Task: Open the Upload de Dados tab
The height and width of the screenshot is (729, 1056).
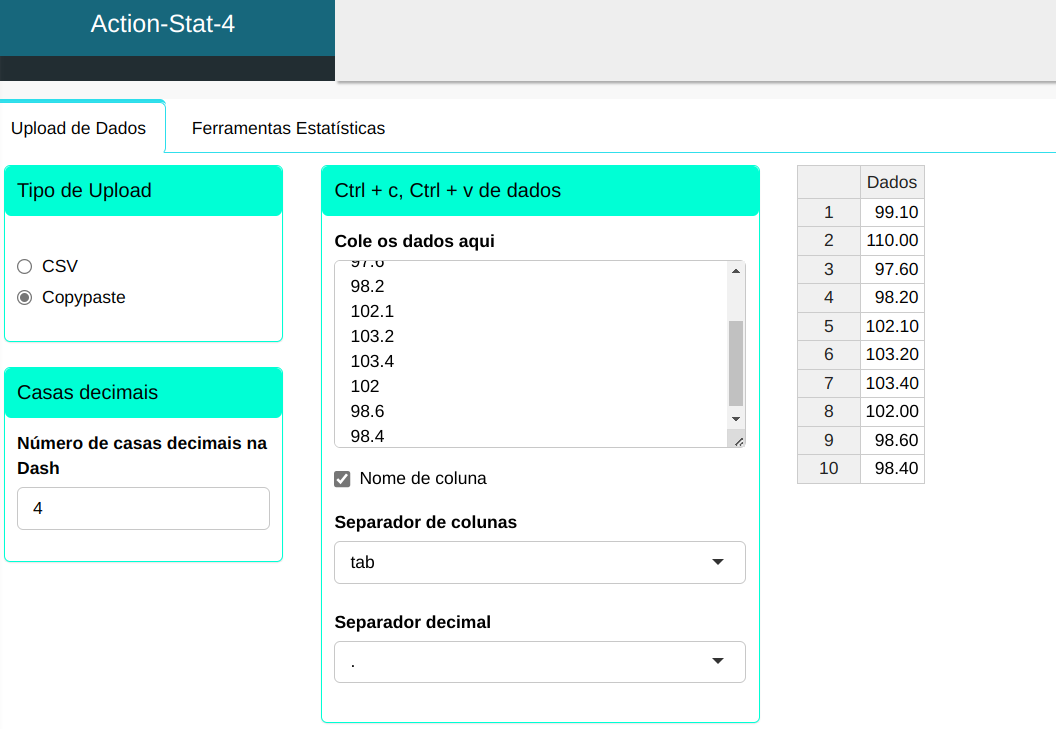Action: click(78, 128)
